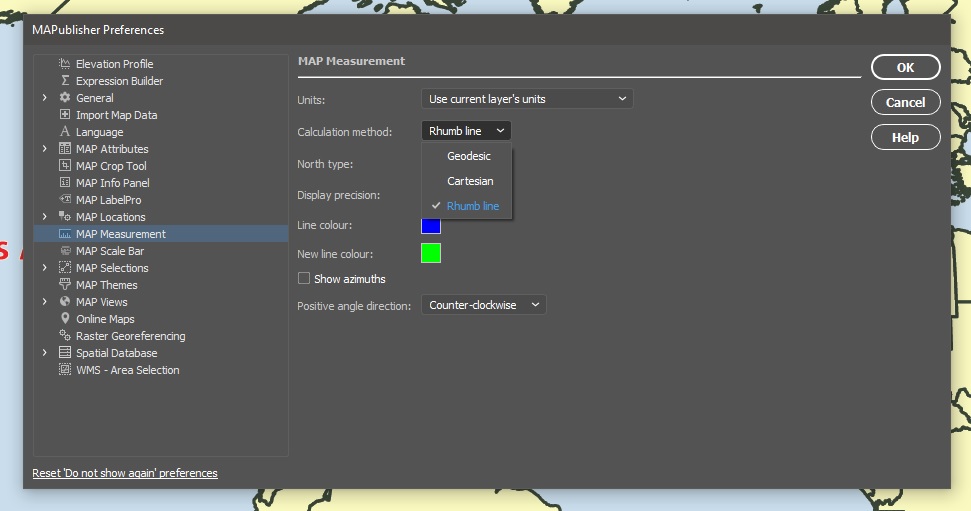Click the MAP Selections icon
Image resolution: width=971 pixels, height=511 pixels.
(x=64, y=268)
